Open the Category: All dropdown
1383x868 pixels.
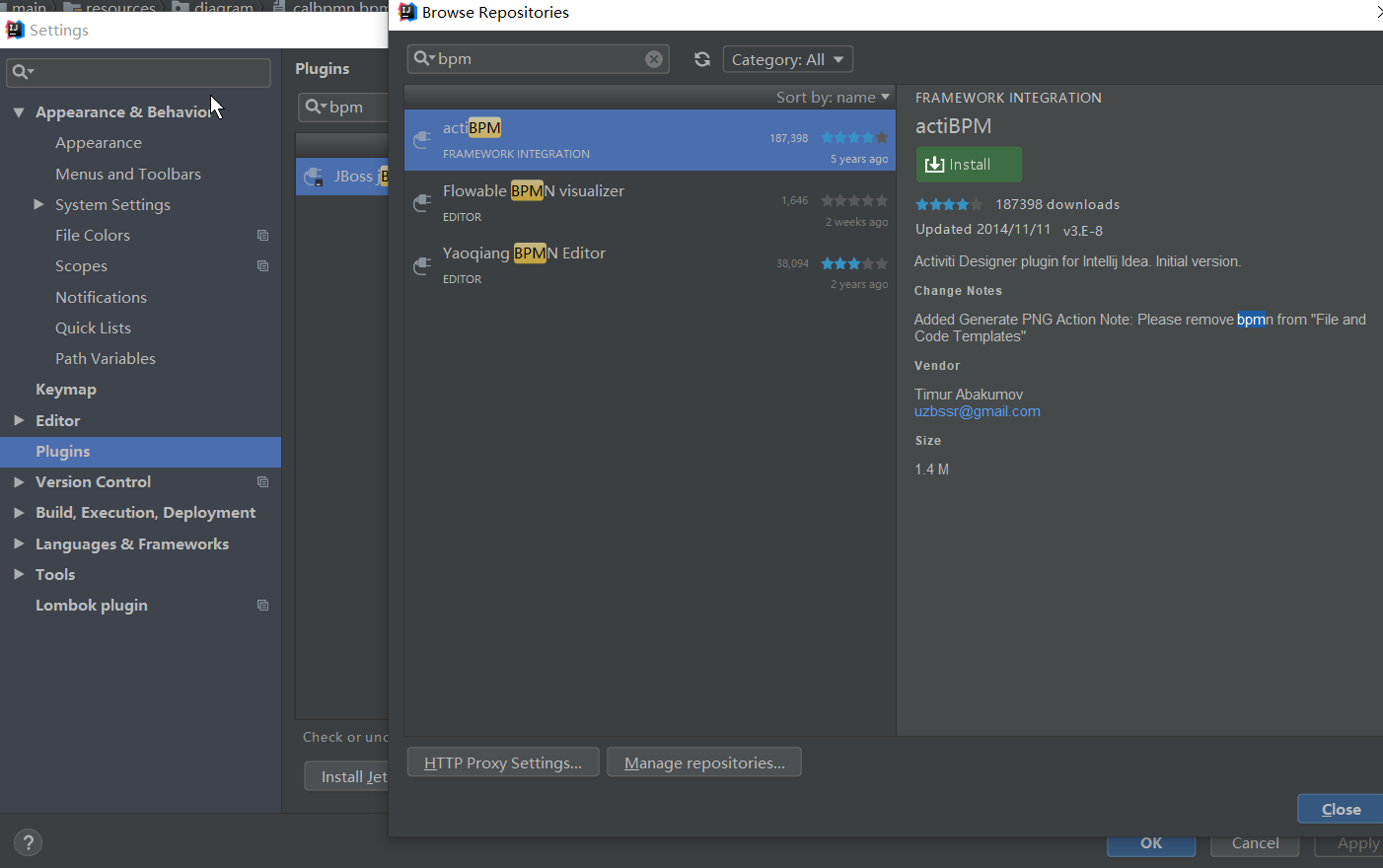click(x=787, y=59)
